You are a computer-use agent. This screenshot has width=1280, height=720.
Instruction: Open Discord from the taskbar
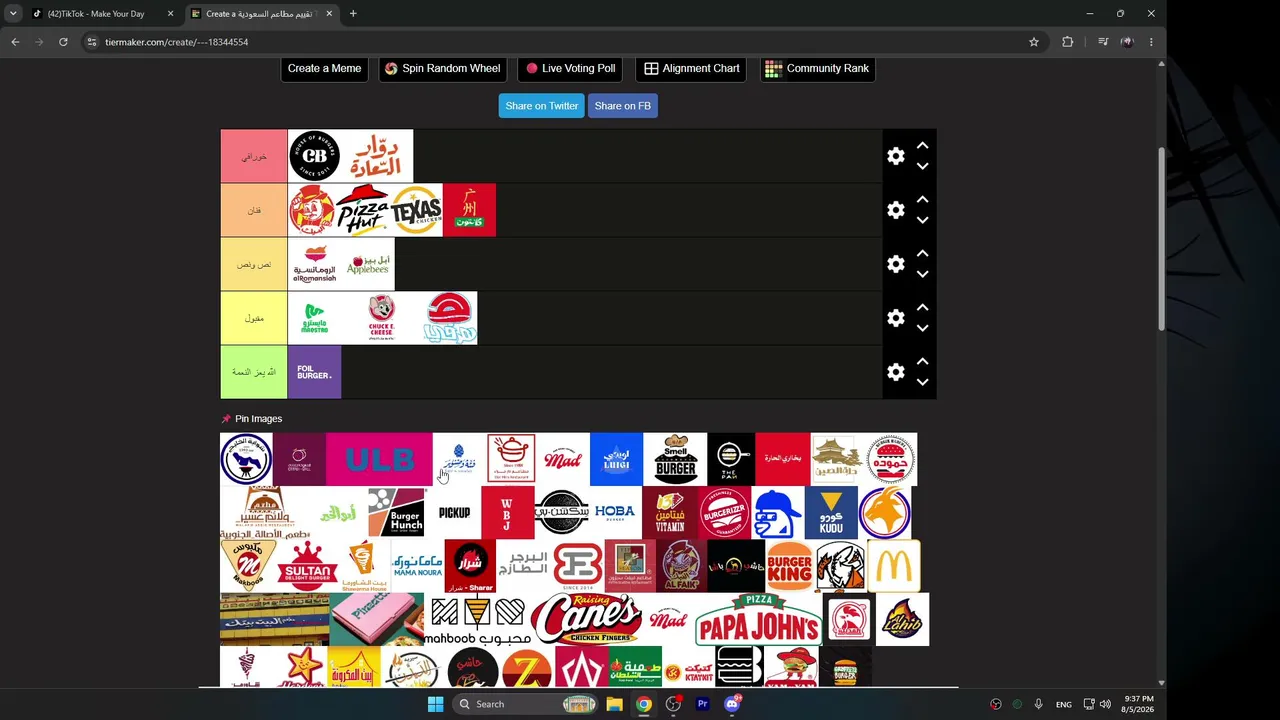pyautogui.click(x=732, y=704)
